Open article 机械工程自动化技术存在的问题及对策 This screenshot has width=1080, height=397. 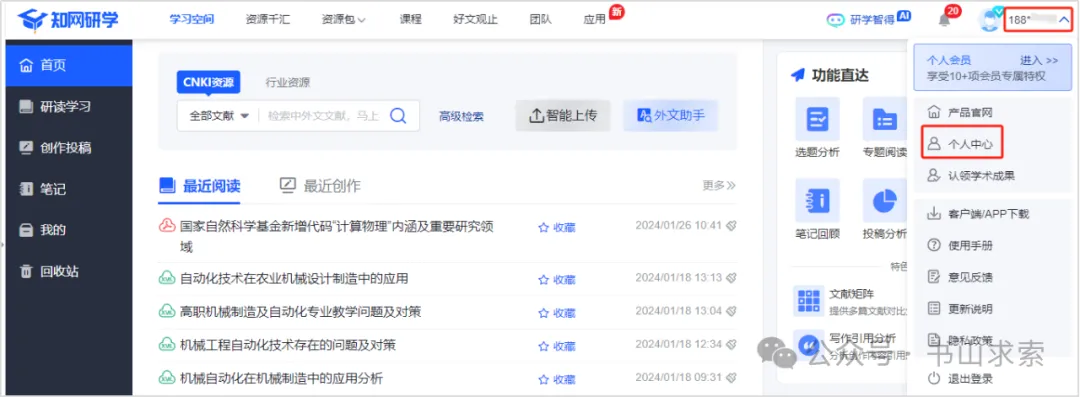coord(288,345)
